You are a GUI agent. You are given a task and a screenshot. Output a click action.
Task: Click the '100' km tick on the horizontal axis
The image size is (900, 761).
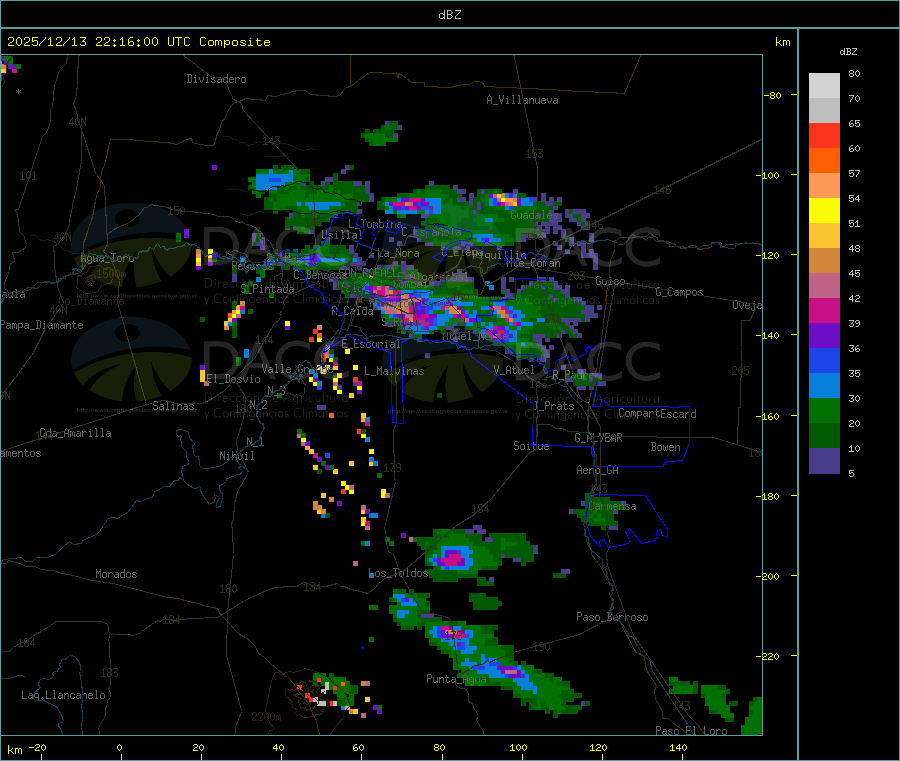[x=518, y=748]
